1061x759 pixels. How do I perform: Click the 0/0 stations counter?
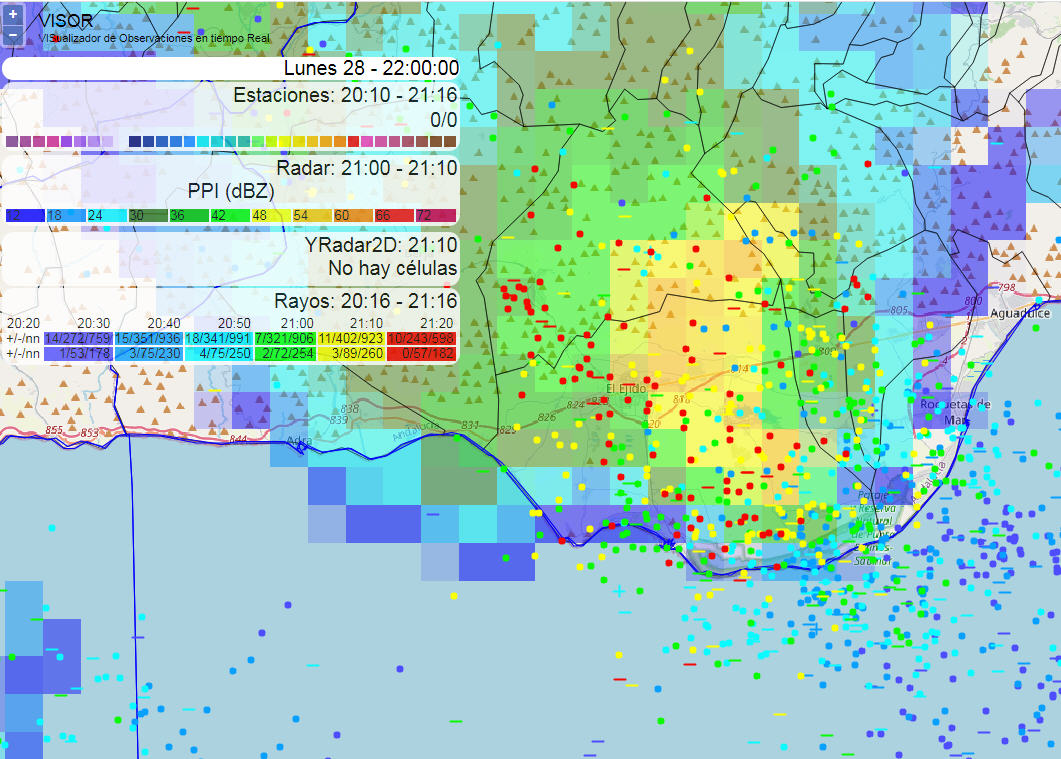(x=443, y=120)
